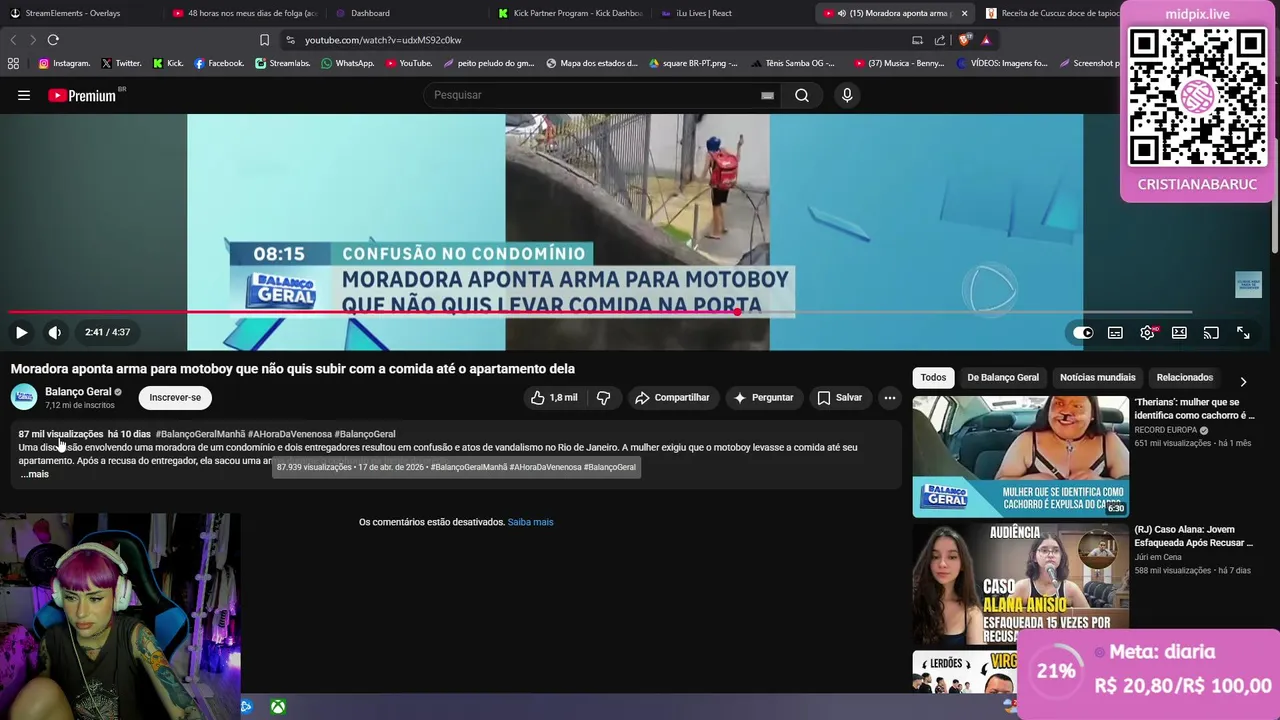Click the progress bar scrubber handle
The image size is (1280, 720).
[x=737, y=312]
